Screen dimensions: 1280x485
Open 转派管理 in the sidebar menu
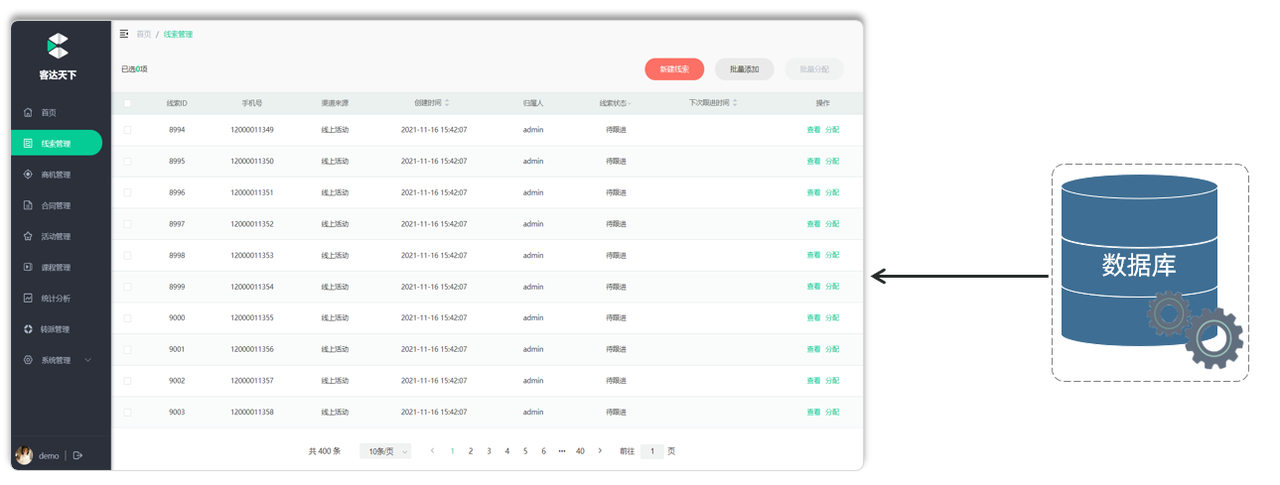tap(56, 329)
